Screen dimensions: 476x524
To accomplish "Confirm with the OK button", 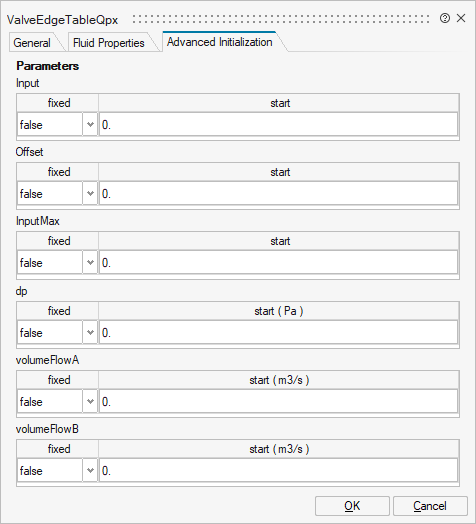I will [352, 506].
